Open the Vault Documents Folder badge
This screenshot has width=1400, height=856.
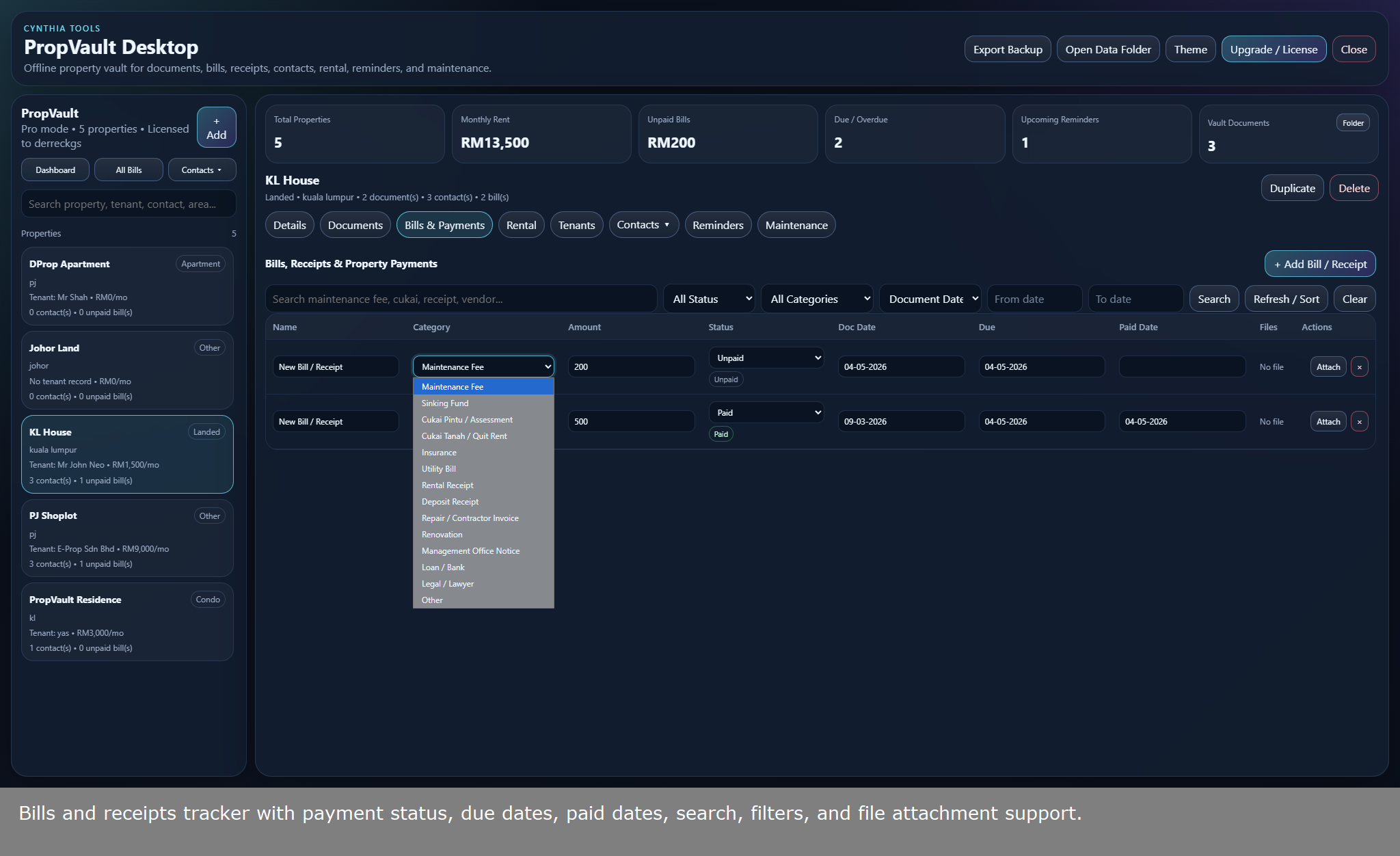pyautogui.click(x=1352, y=123)
